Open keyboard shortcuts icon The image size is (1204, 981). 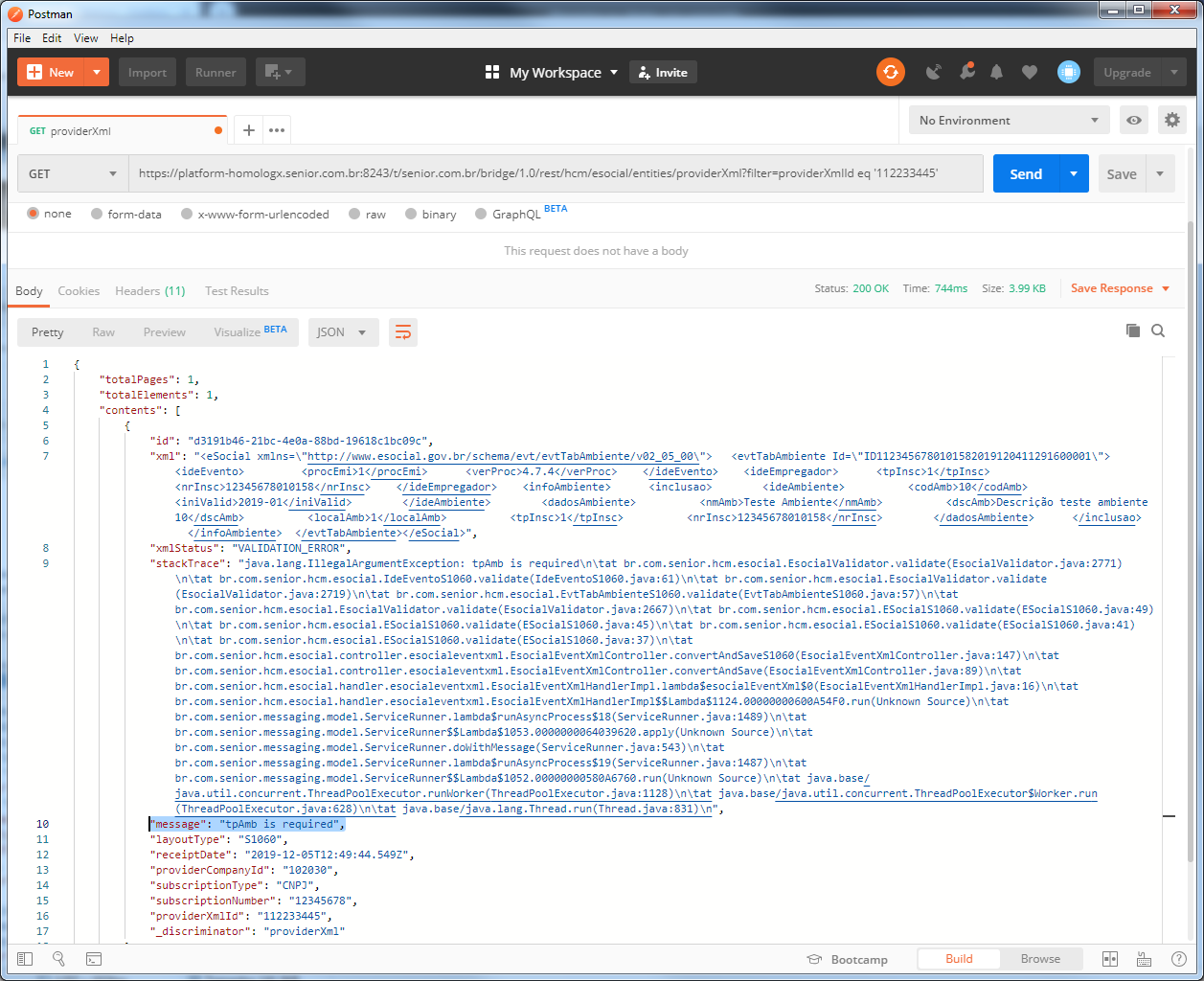[x=1144, y=959]
